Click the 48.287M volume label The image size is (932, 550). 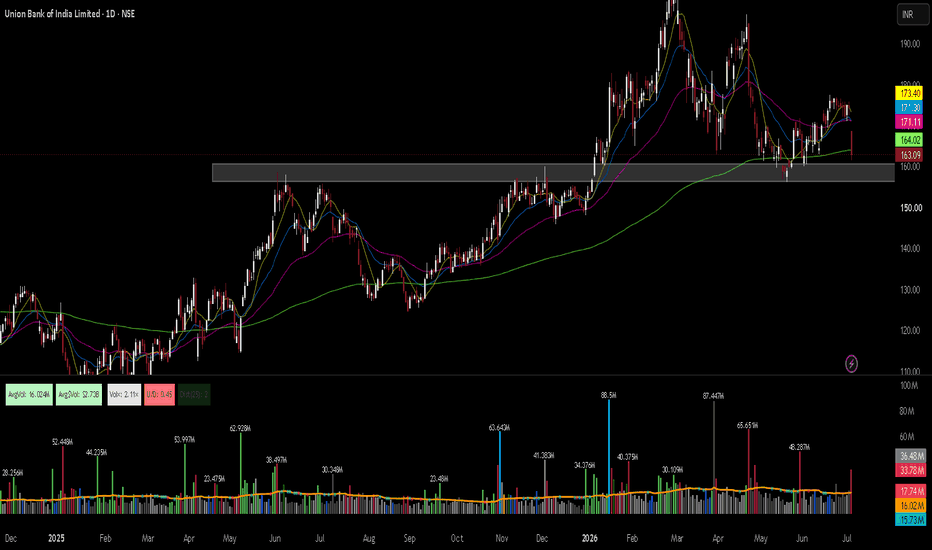coord(799,447)
